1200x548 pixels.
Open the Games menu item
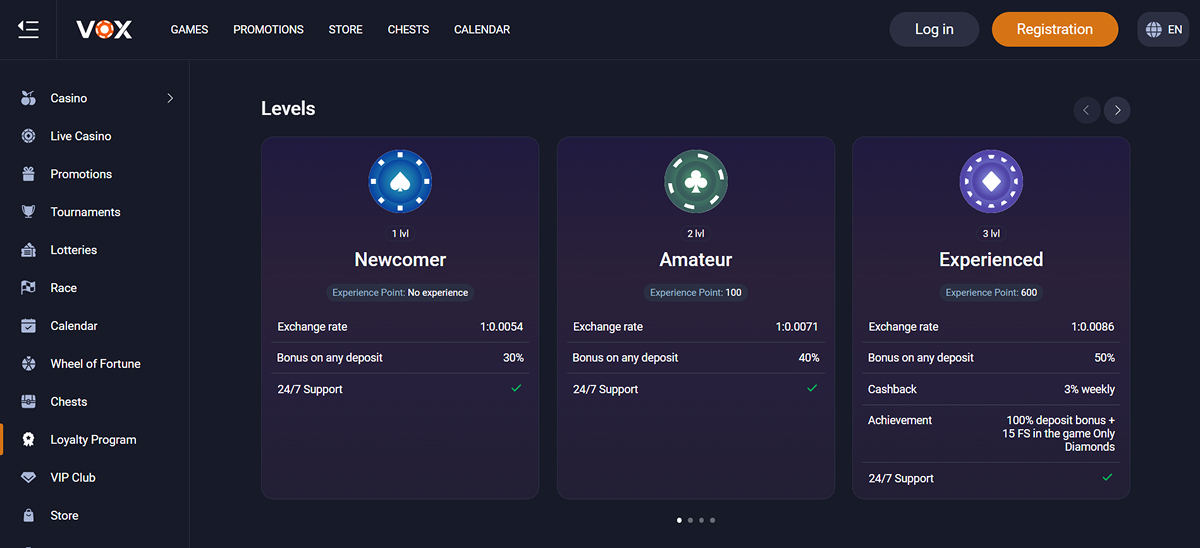(189, 30)
